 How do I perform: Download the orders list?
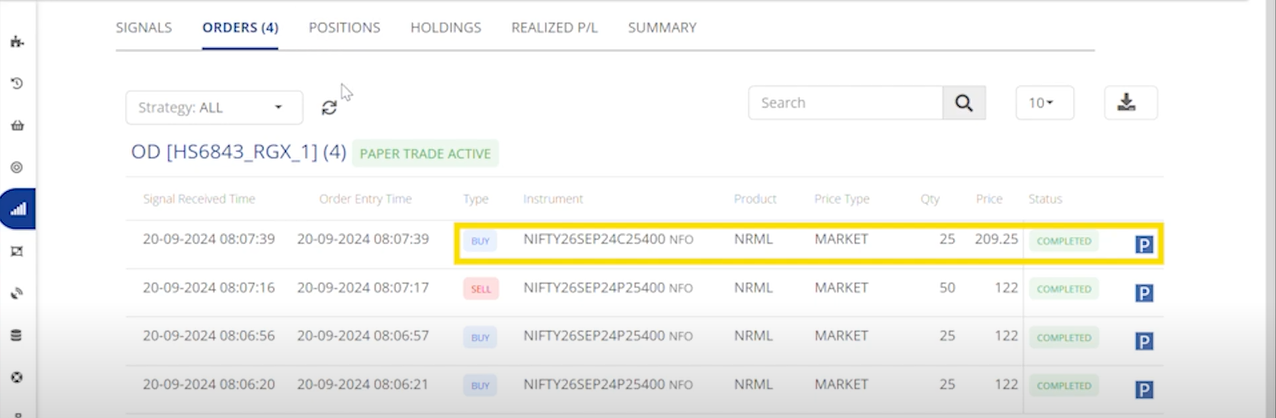(1130, 103)
